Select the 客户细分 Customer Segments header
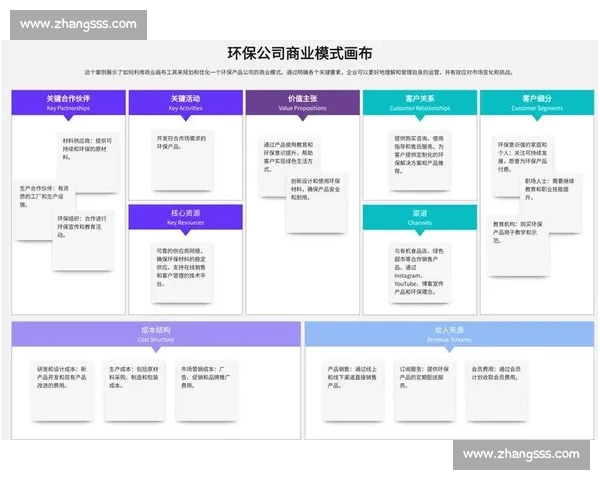600x480 pixels. (x=537, y=103)
